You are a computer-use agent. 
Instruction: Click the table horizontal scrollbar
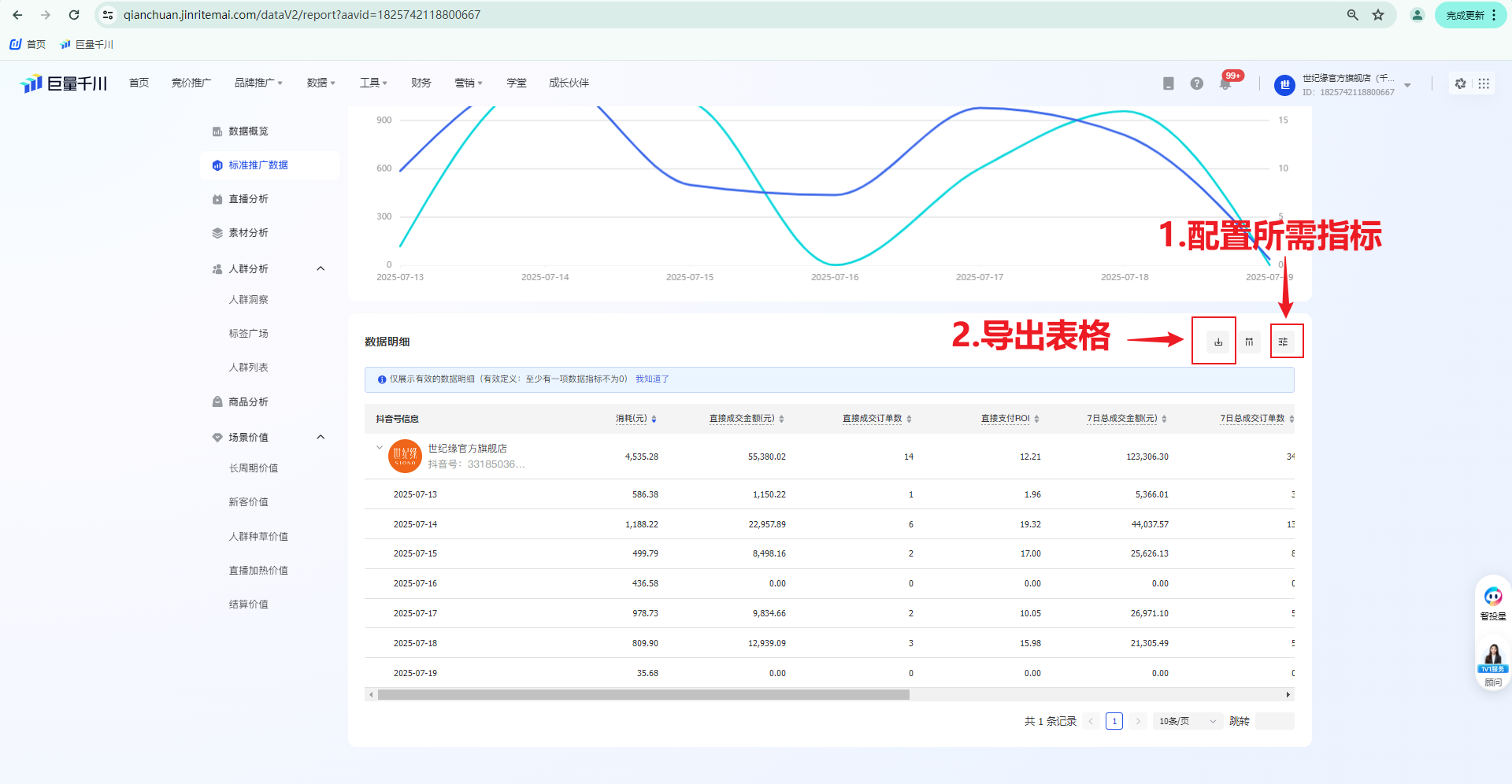[x=643, y=695]
